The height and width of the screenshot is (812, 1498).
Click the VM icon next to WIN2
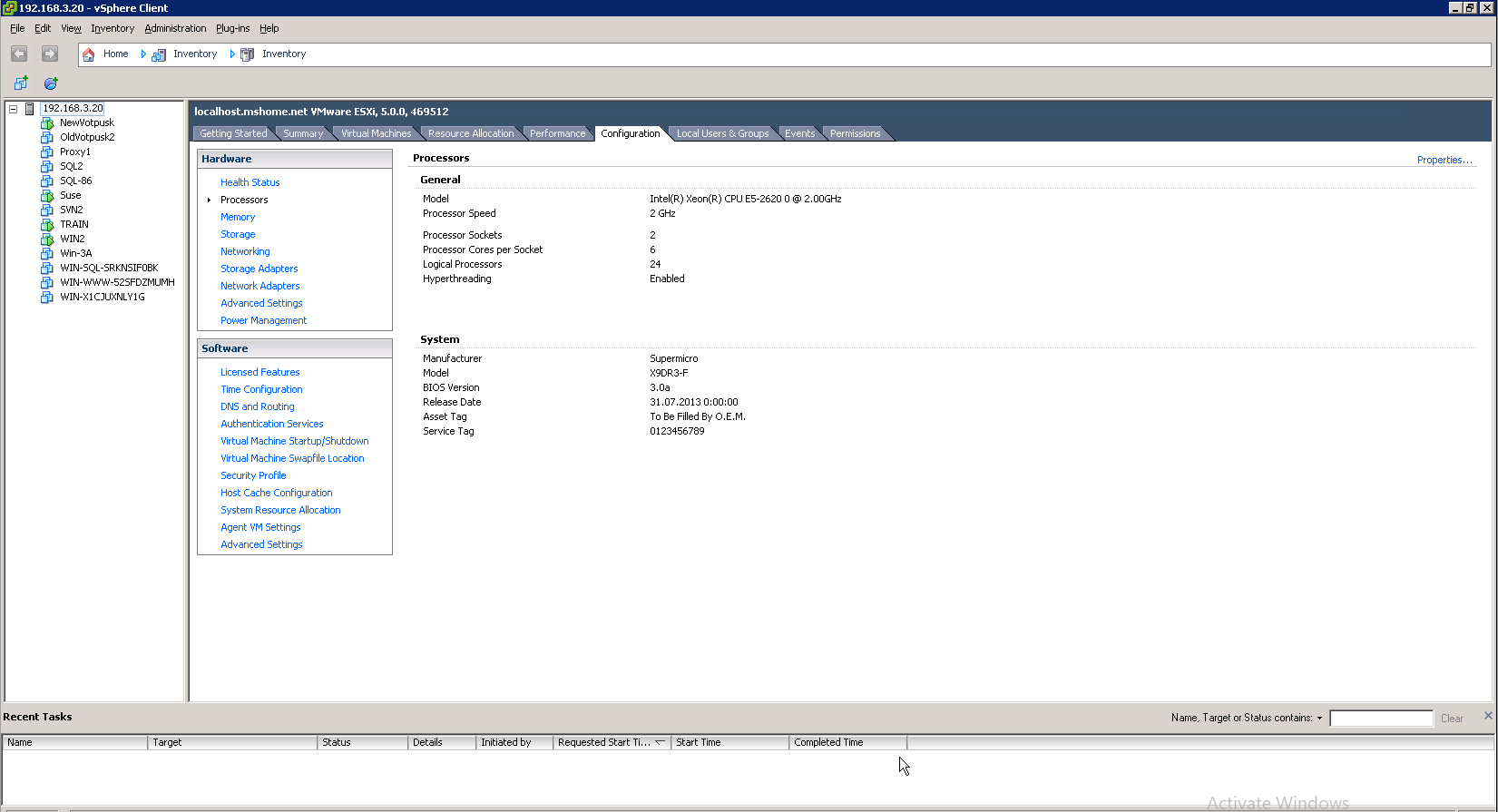click(47, 240)
